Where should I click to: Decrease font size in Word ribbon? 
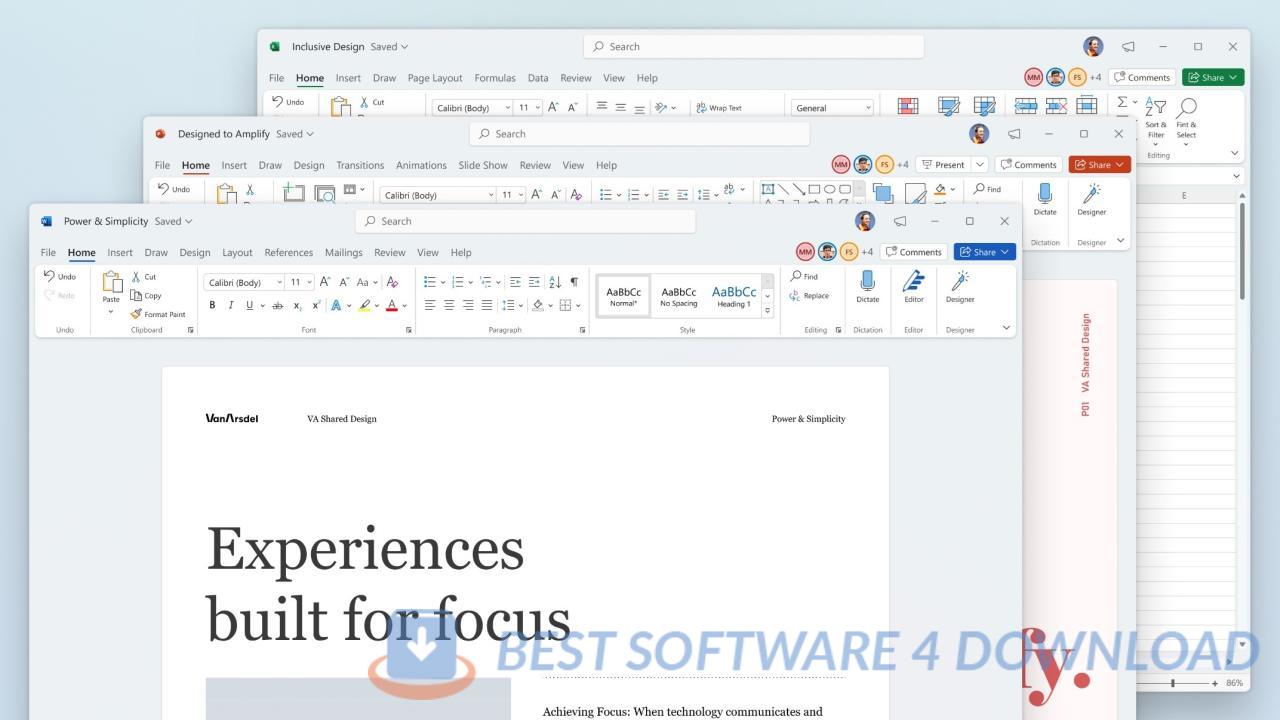click(344, 282)
